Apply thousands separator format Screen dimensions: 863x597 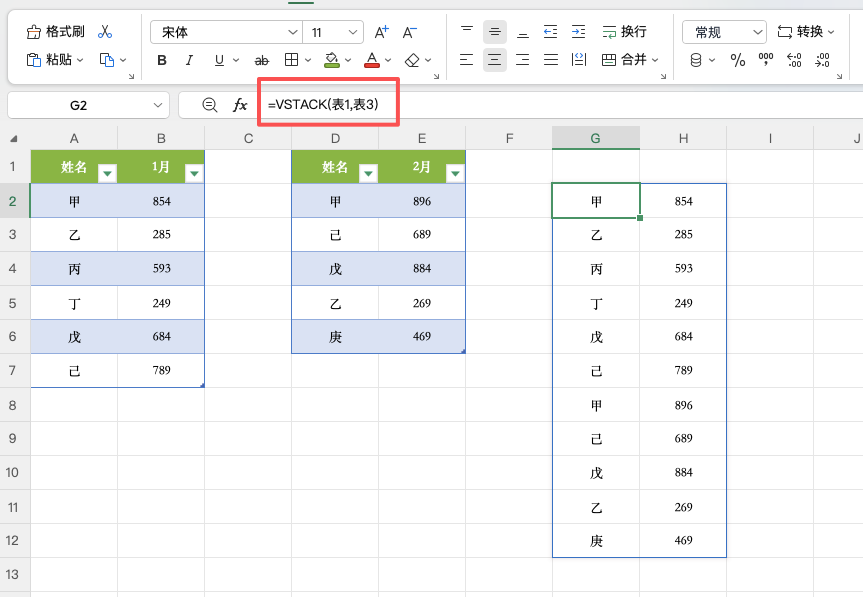pyautogui.click(x=766, y=59)
